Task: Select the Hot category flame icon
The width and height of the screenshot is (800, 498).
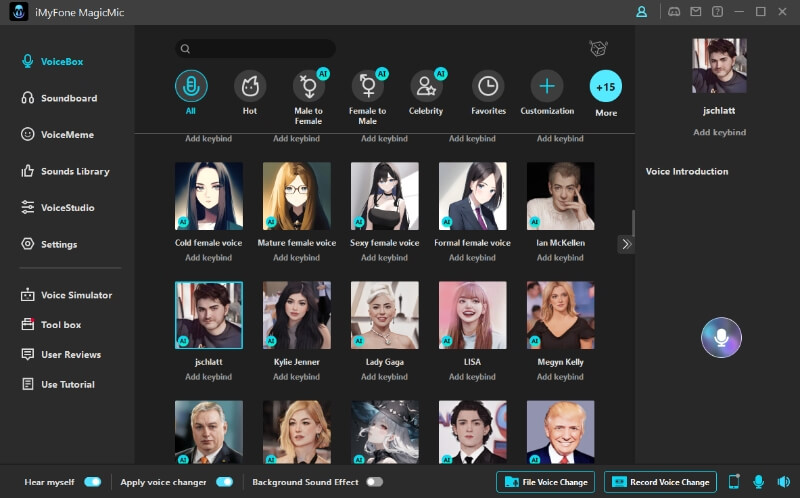Action: 250,86
